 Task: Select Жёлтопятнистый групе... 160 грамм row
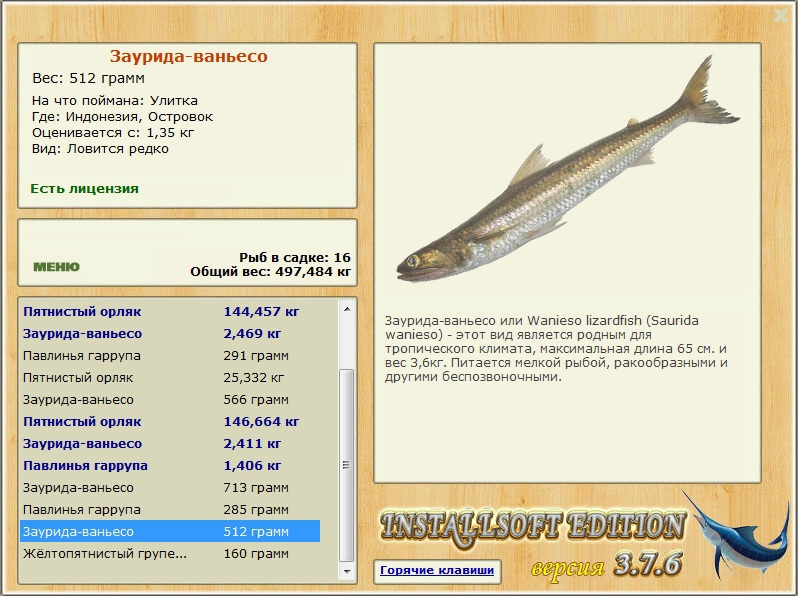[170, 553]
